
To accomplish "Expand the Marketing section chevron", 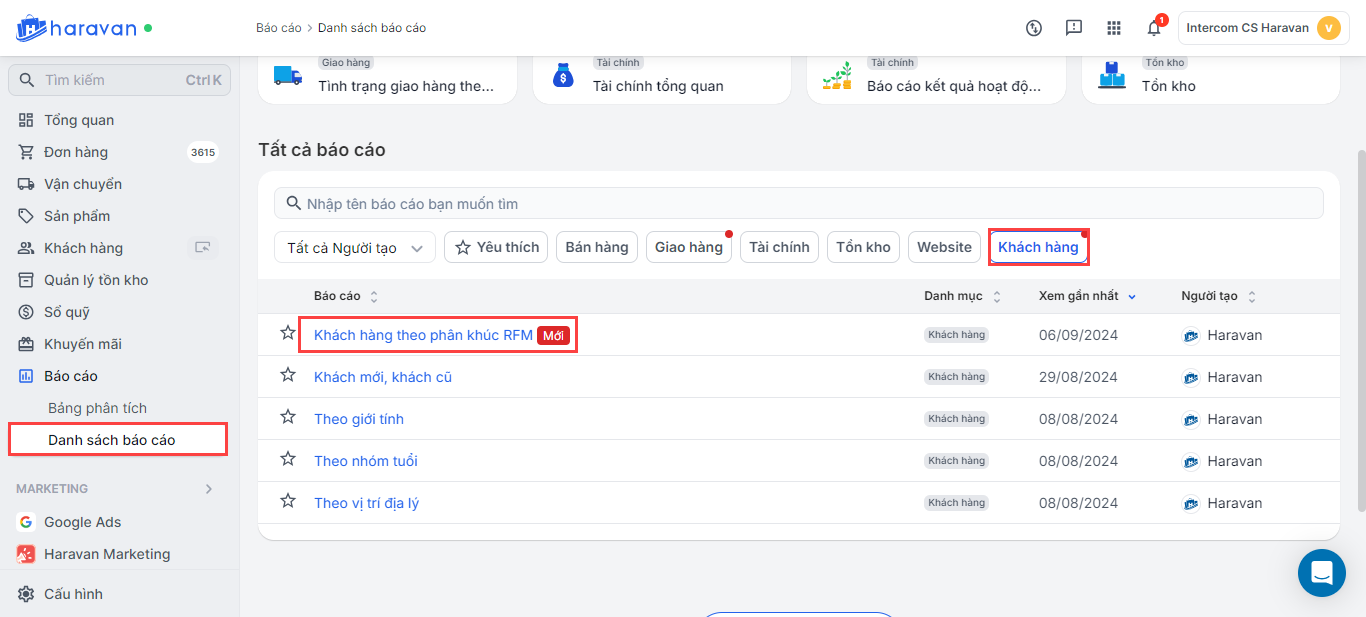I will tap(209, 489).
